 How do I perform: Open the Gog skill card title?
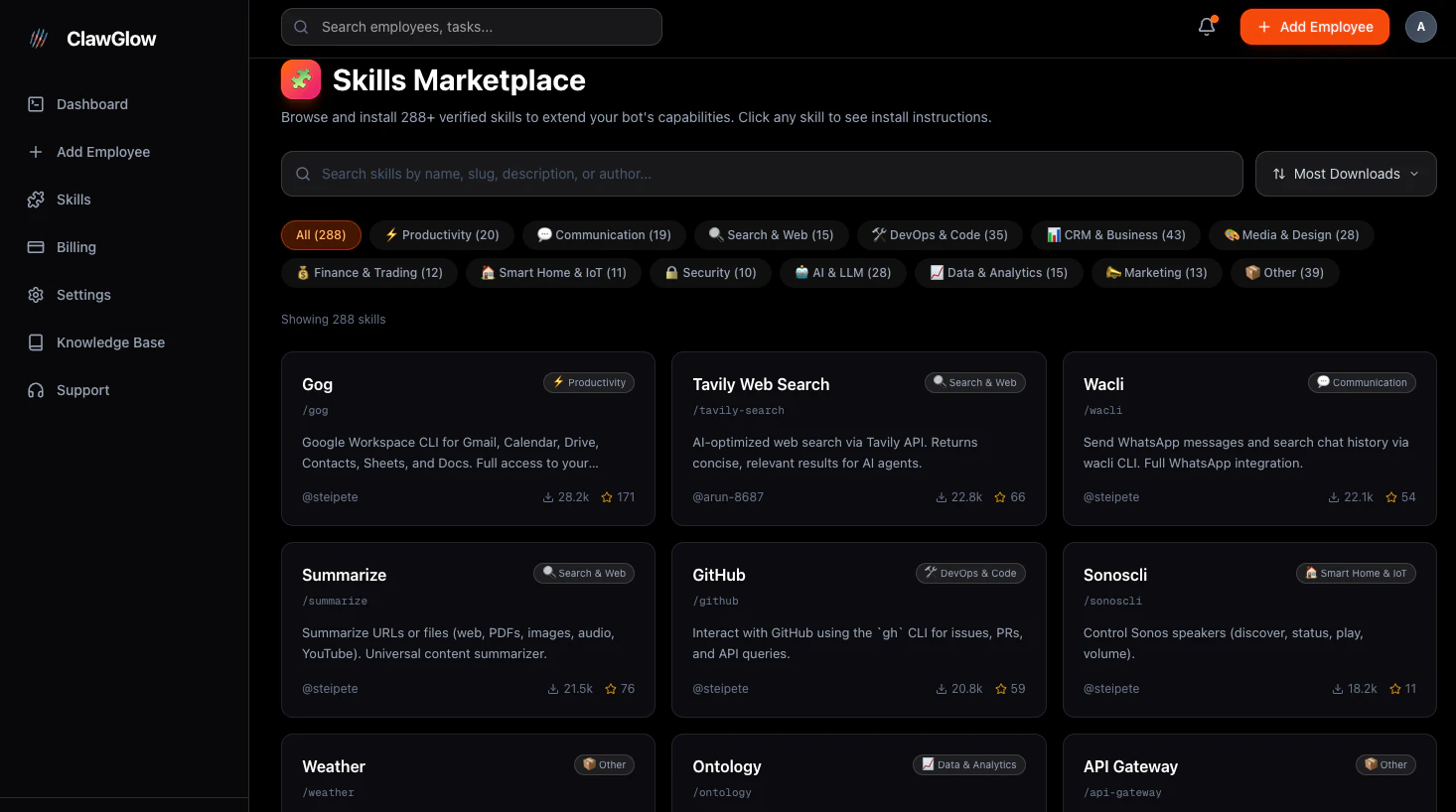point(318,384)
